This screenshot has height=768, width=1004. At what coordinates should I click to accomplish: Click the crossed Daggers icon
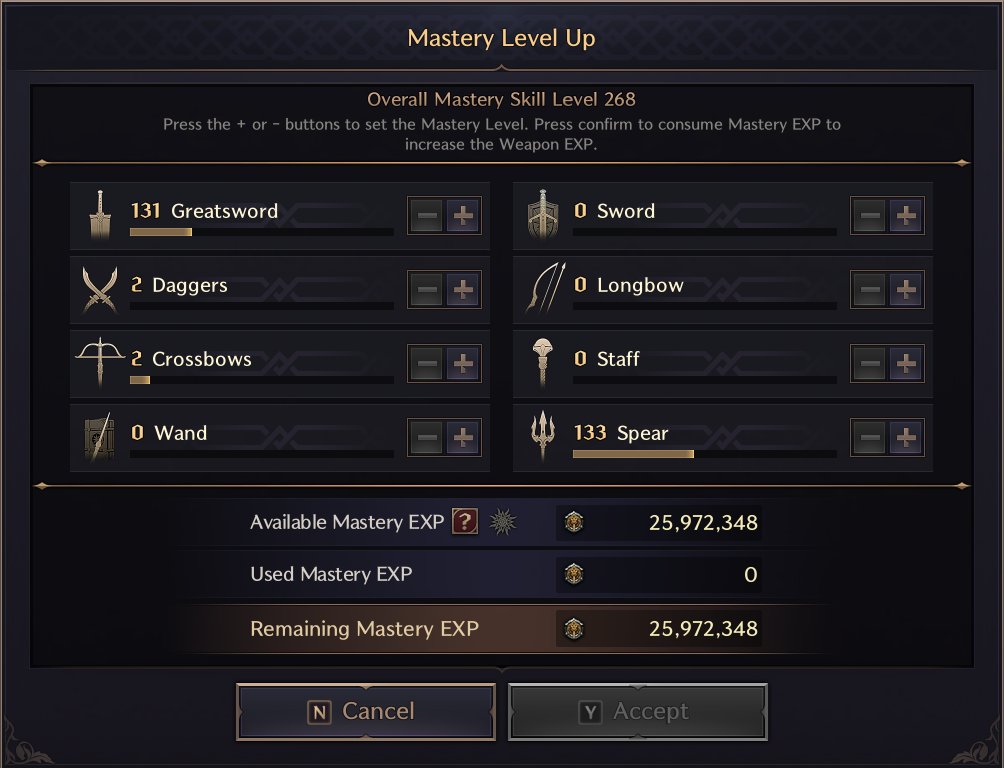[100, 290]
